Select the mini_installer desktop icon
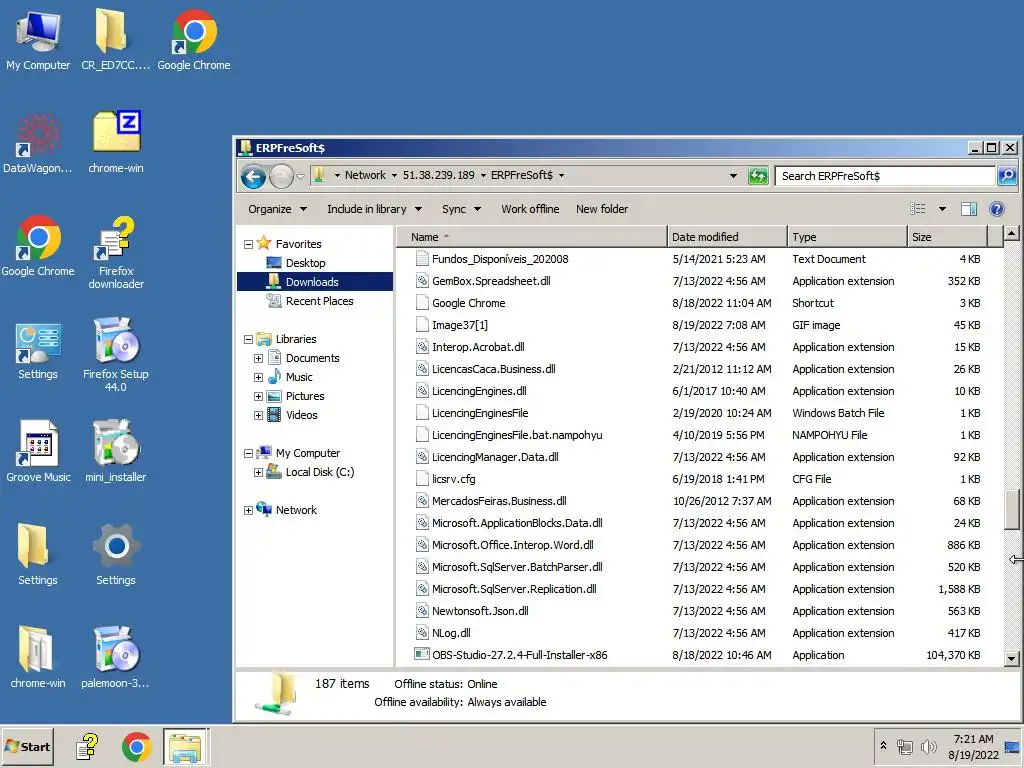1024x768 pixels. tap(116, 451)
